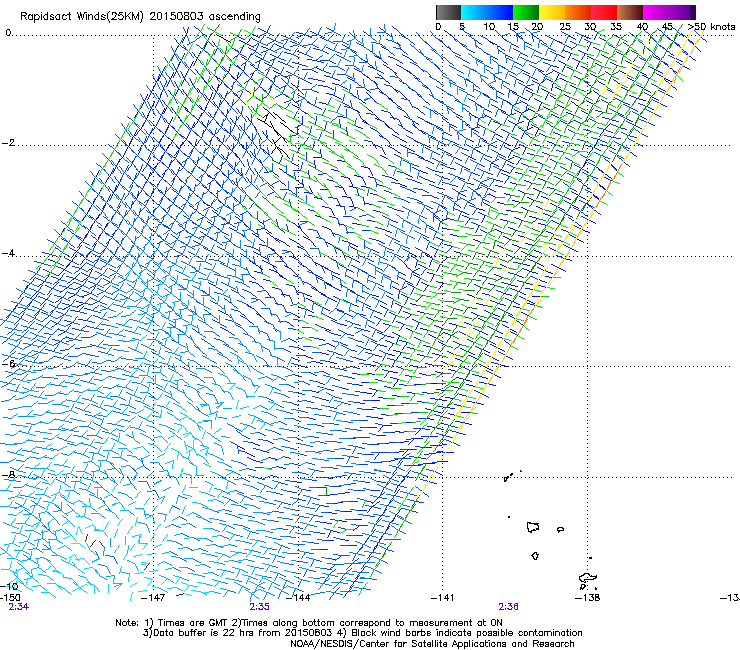
Task: Click the longitude label '-141'
Action: point(443,598)
